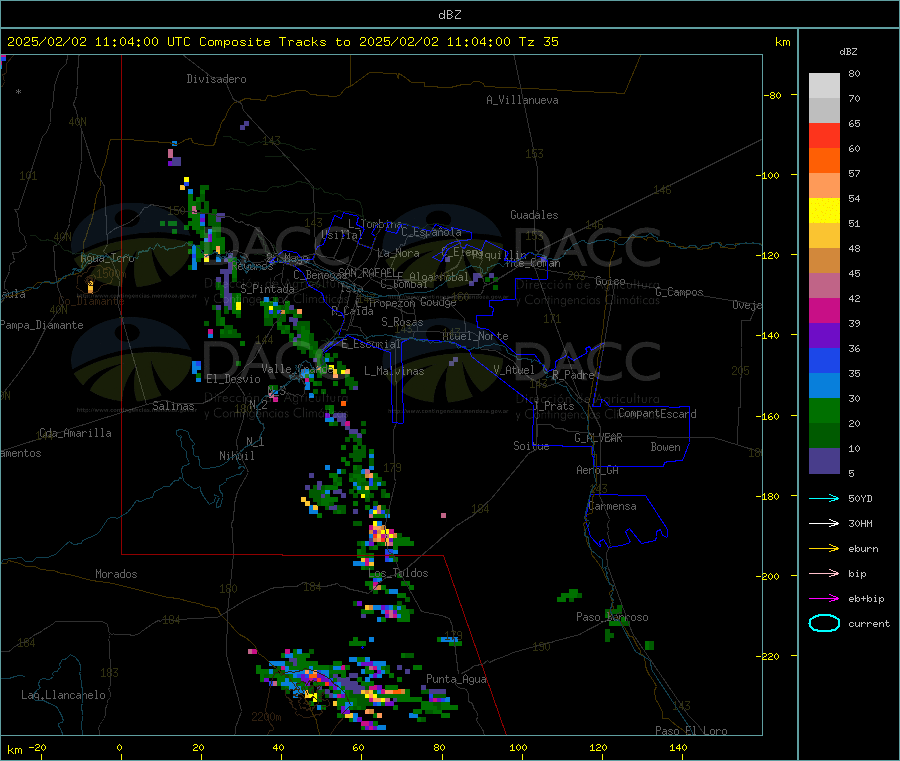Click the 'Bowen' map label
This screenshot has height=761, width=900.
pos(666,447)
